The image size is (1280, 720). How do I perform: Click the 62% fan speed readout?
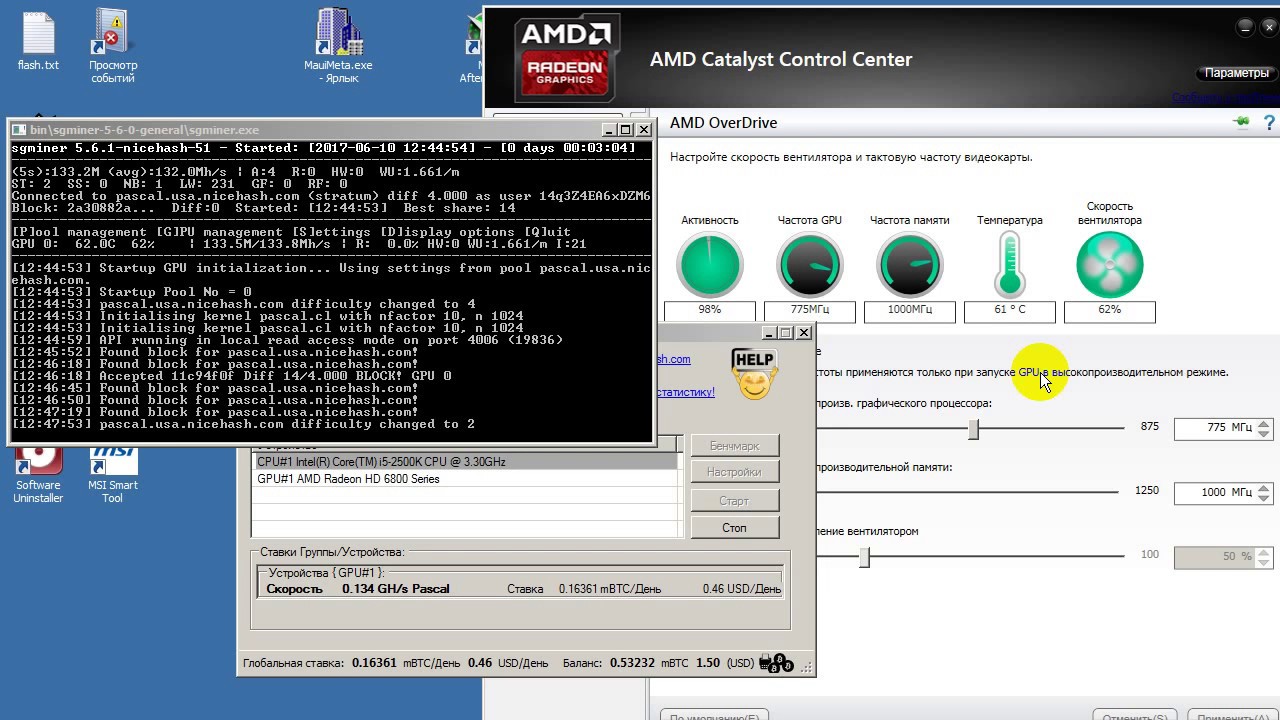coord(1109,310)
